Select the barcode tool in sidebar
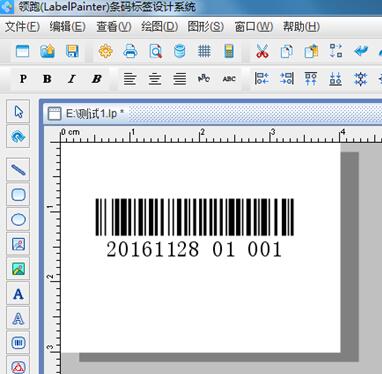Image resolution: width=382 pixels, height=374 pixels. click(x=18, y=342)
